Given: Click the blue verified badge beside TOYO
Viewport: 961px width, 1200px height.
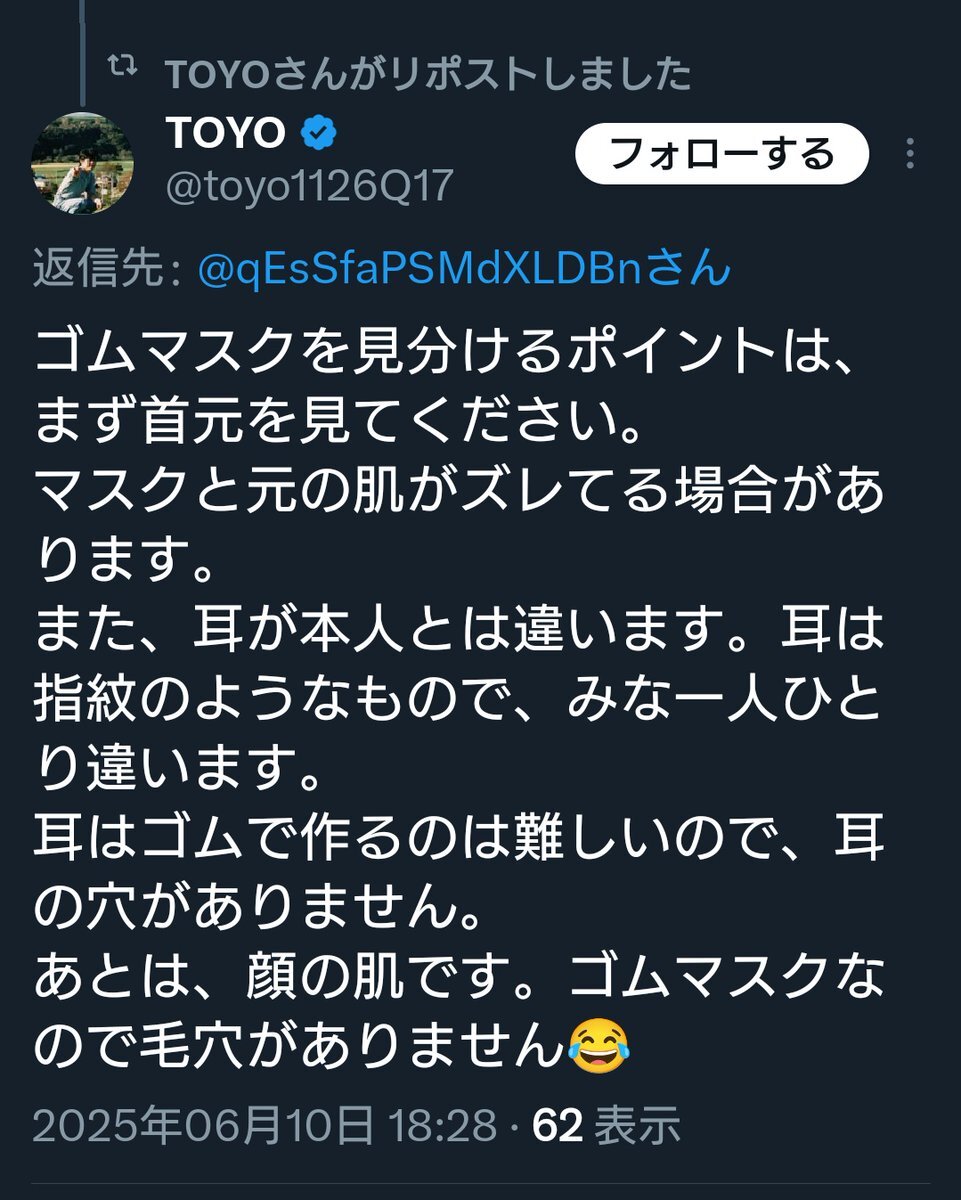Looking at the screenshot, I should tap(319, 132).
